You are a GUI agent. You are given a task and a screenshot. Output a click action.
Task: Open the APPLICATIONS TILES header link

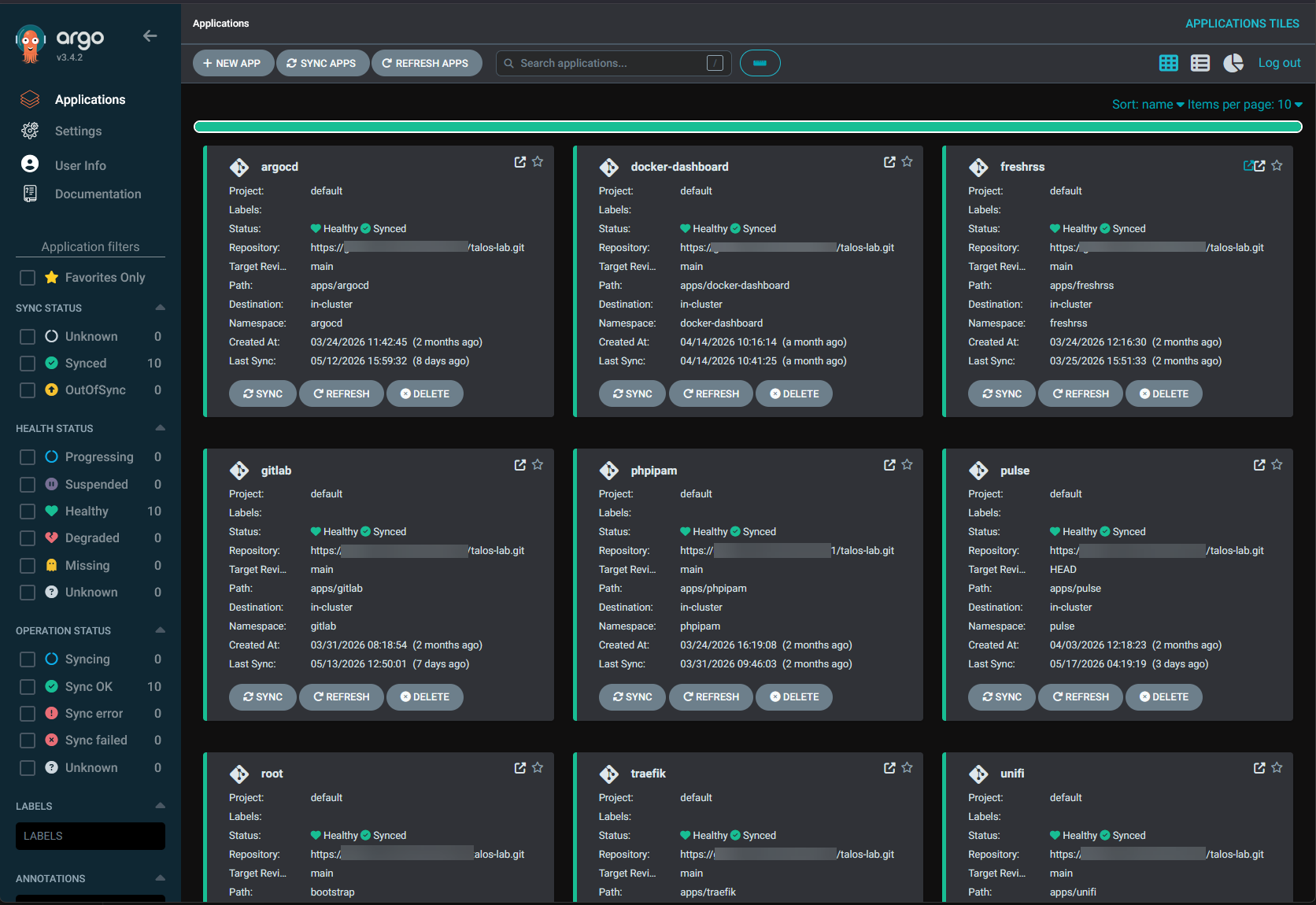click(x=1242, y=24)
